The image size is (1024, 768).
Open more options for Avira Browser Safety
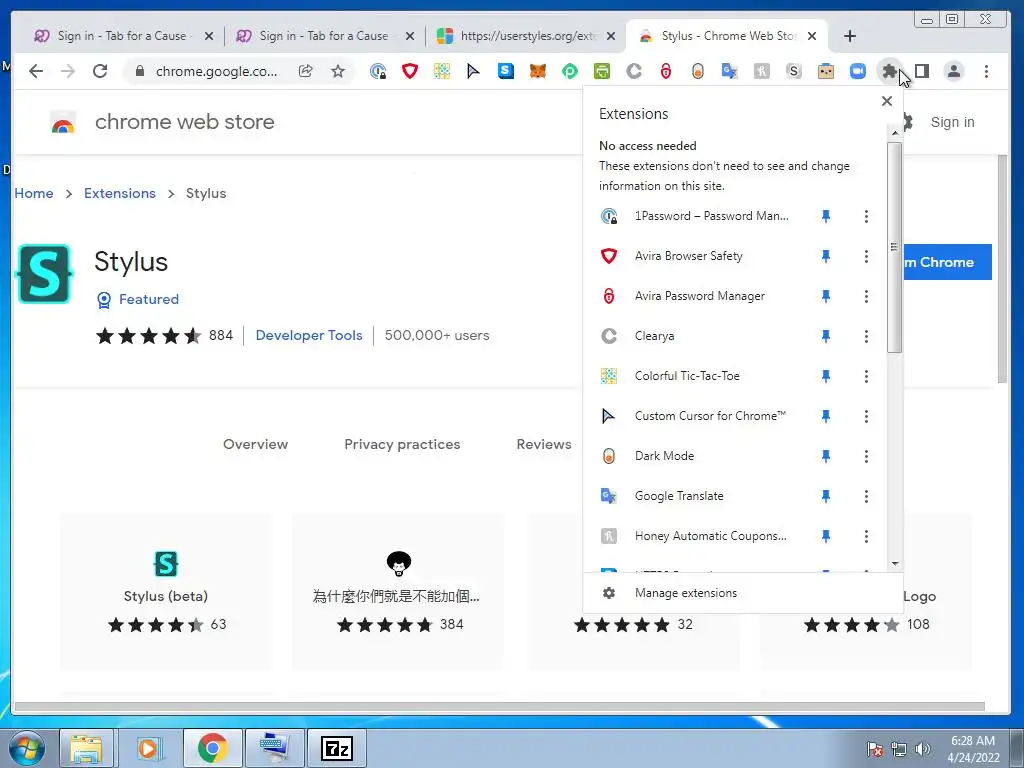tap(866, 256)
